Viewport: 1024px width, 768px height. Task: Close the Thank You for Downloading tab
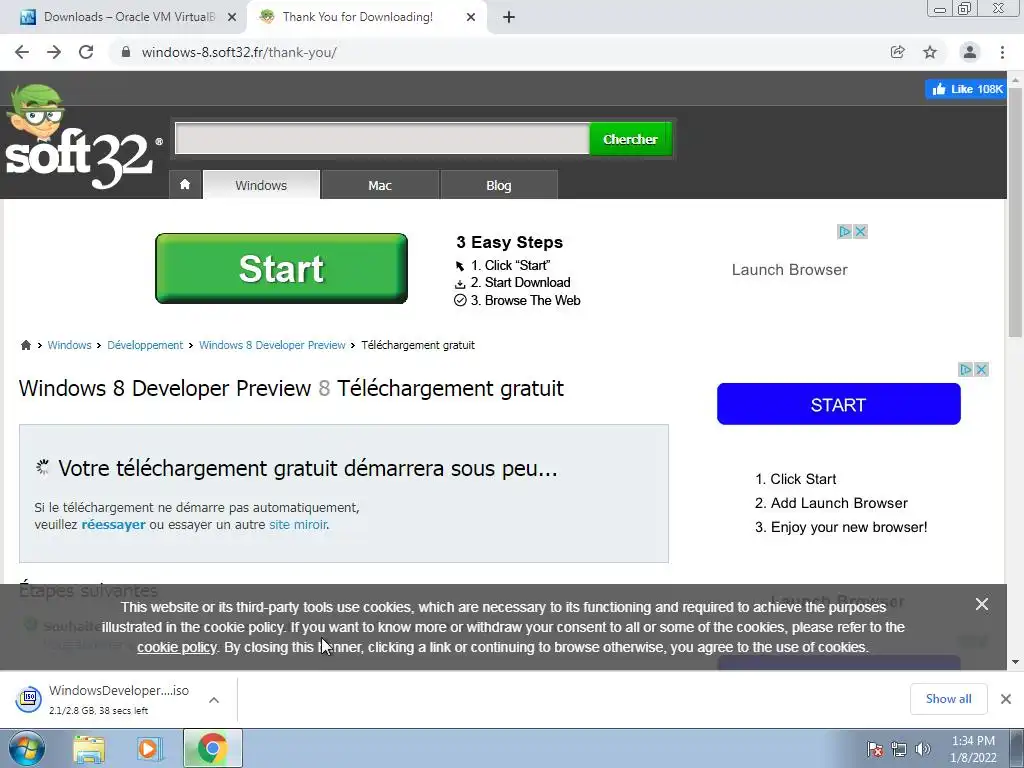pyautogui.click(x=471, y=17)
